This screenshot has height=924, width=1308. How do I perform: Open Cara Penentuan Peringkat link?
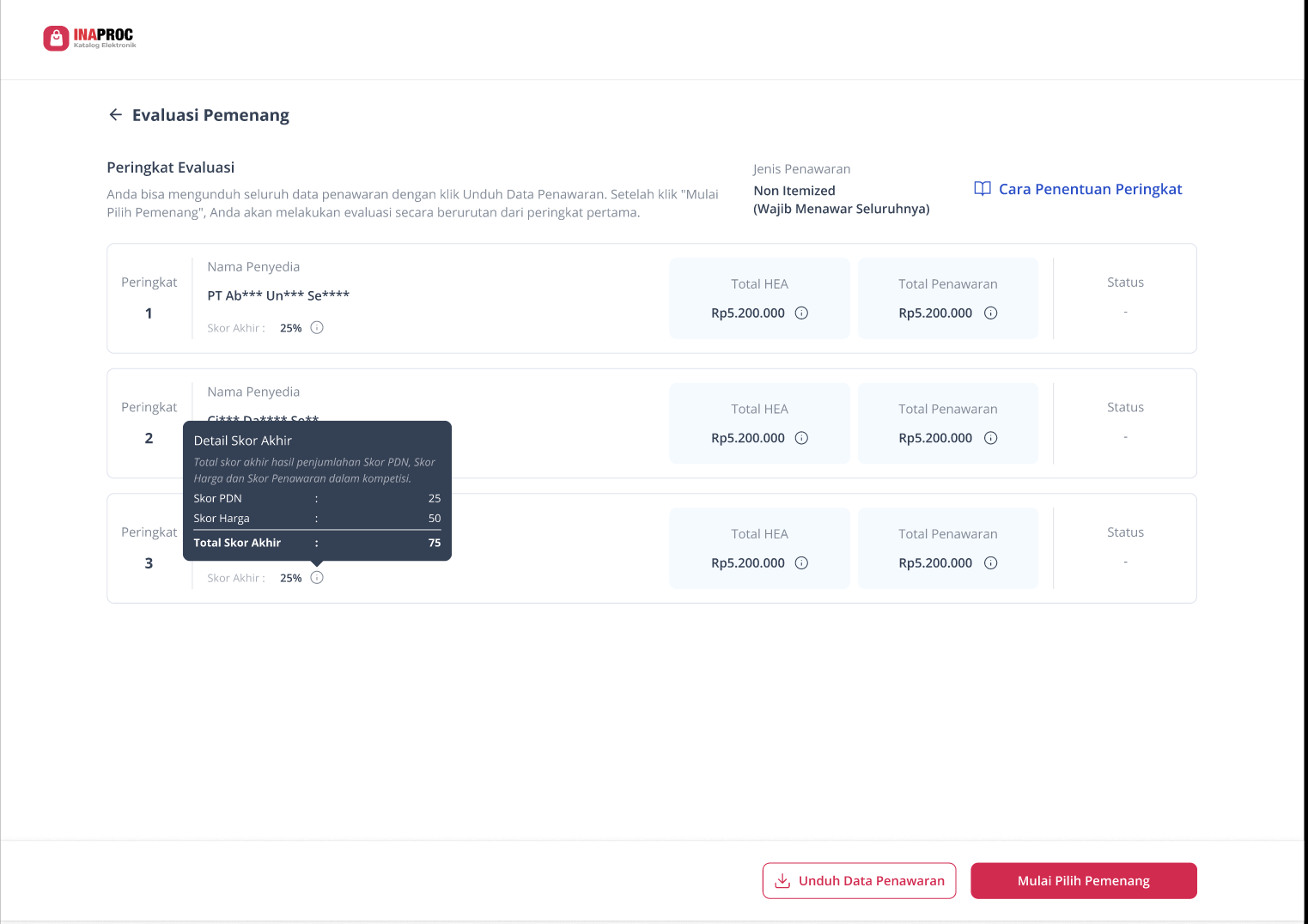click(1090, 189)
